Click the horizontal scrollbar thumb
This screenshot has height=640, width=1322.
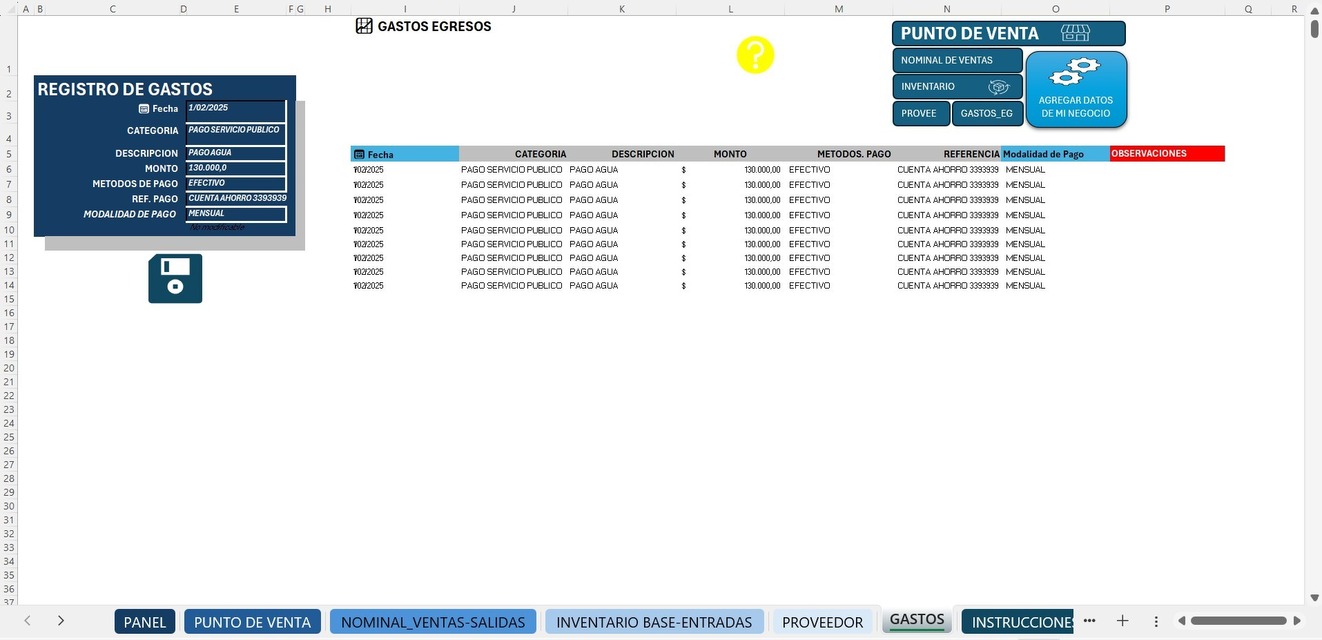click(1238, 621)
